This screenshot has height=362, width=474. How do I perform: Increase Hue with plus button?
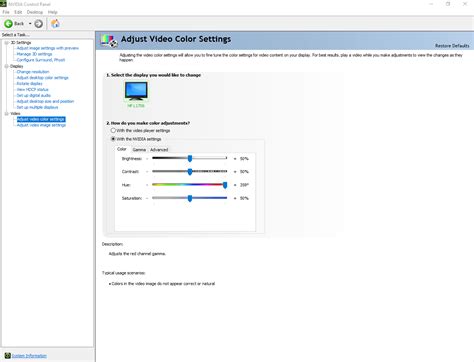235,185
